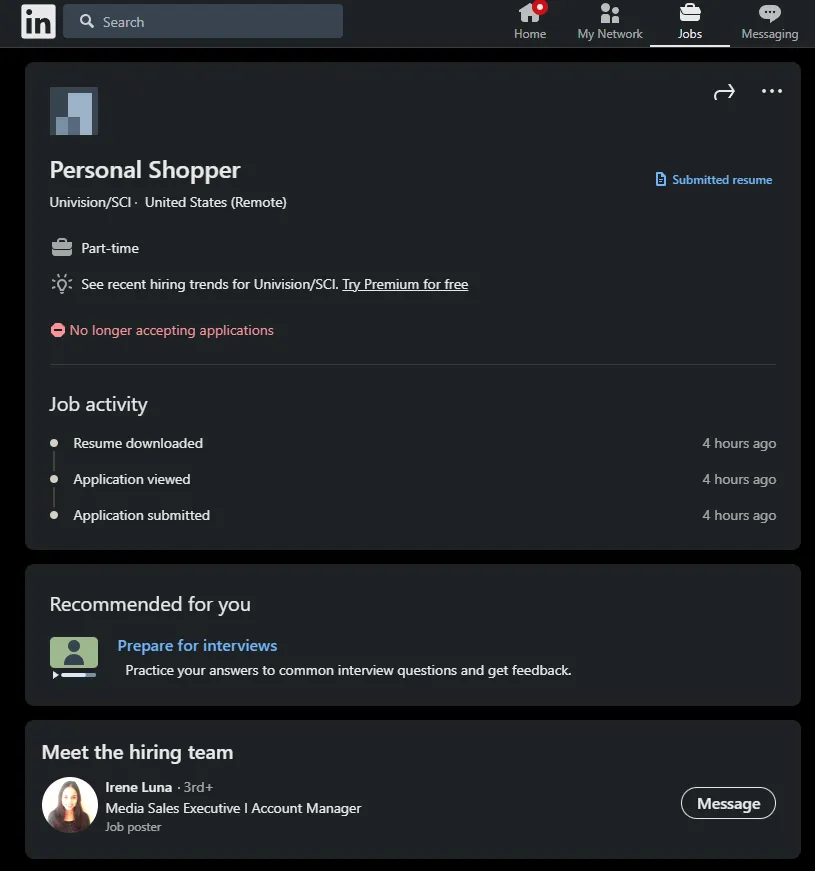Select the Jobs tab in navigation
The height and width of the screenshot is (871, 815).
coord(689,22)
